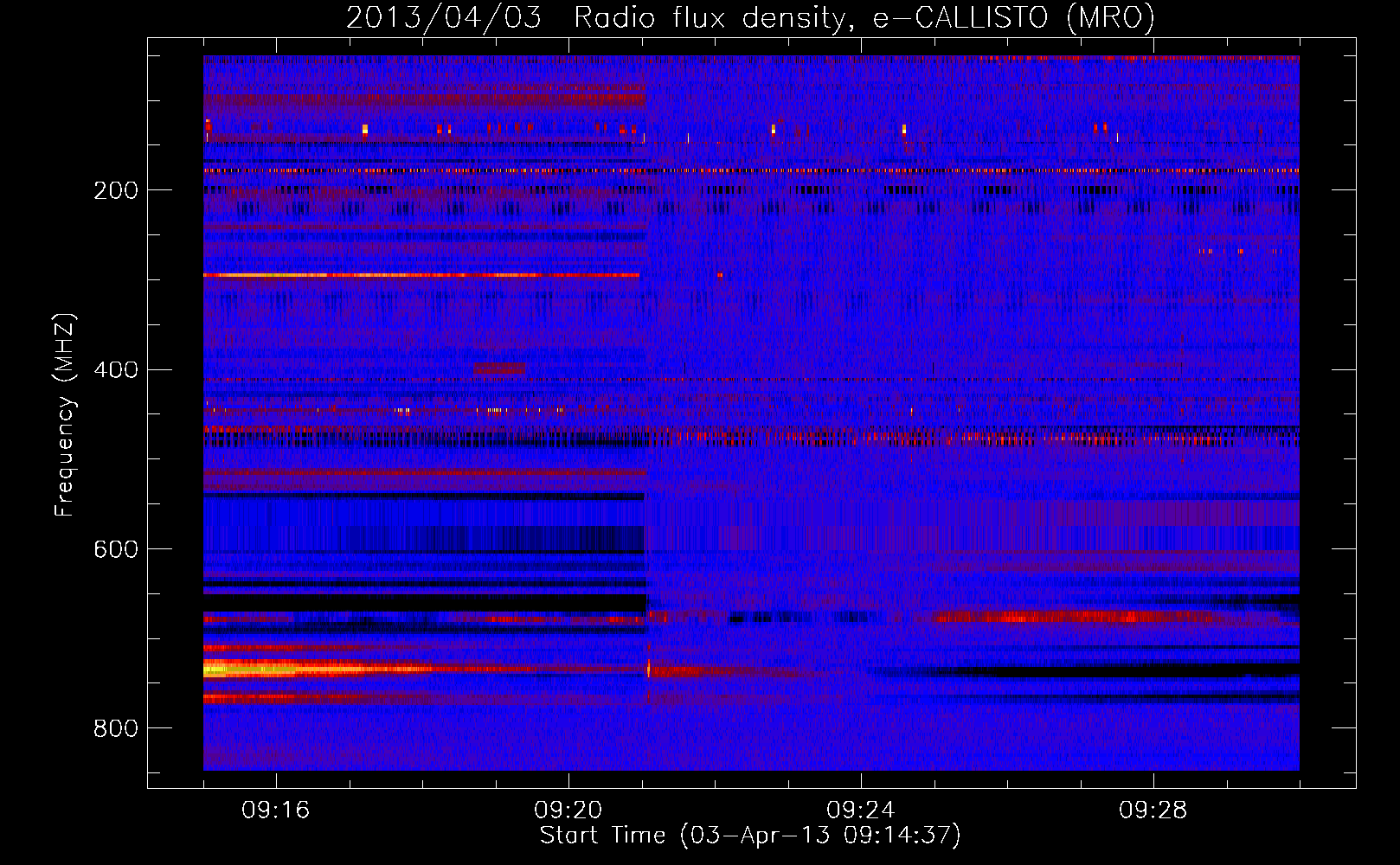
Task: Click the 'Frequency (MHZ)' y-axis label
Action: [x=64, y=415]
